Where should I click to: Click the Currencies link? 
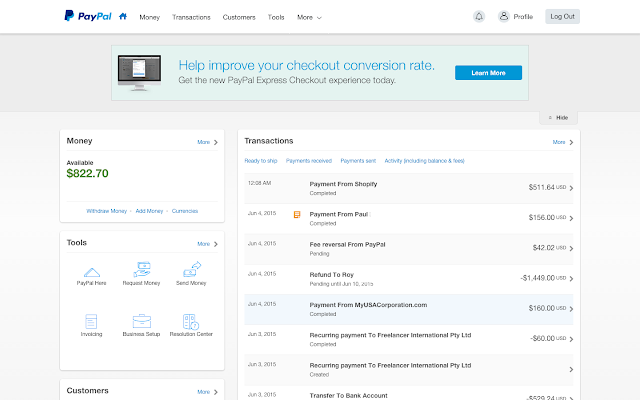tap(184, 211)
